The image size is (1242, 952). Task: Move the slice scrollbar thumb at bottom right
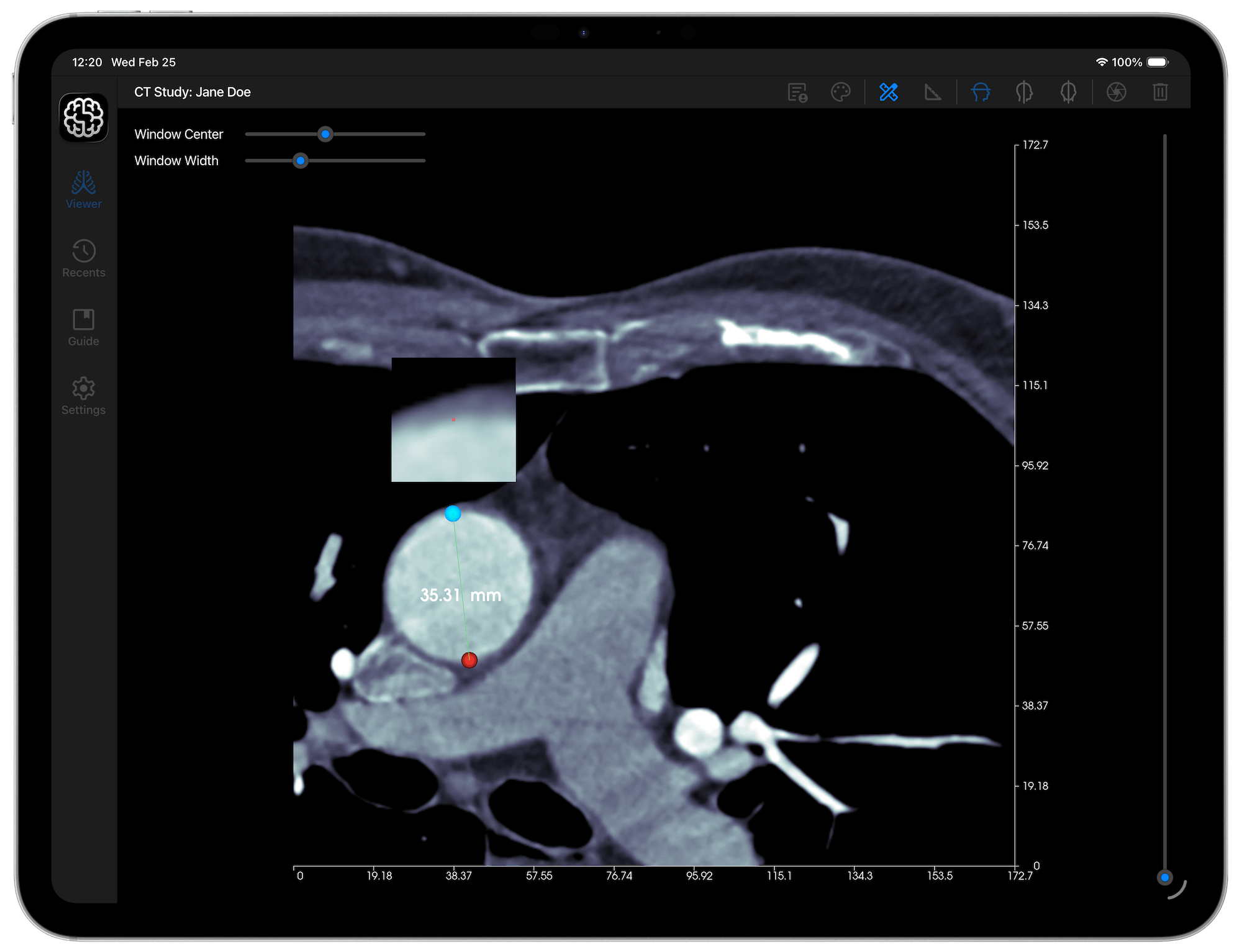pyautogui.click(x=1165, y=877)
